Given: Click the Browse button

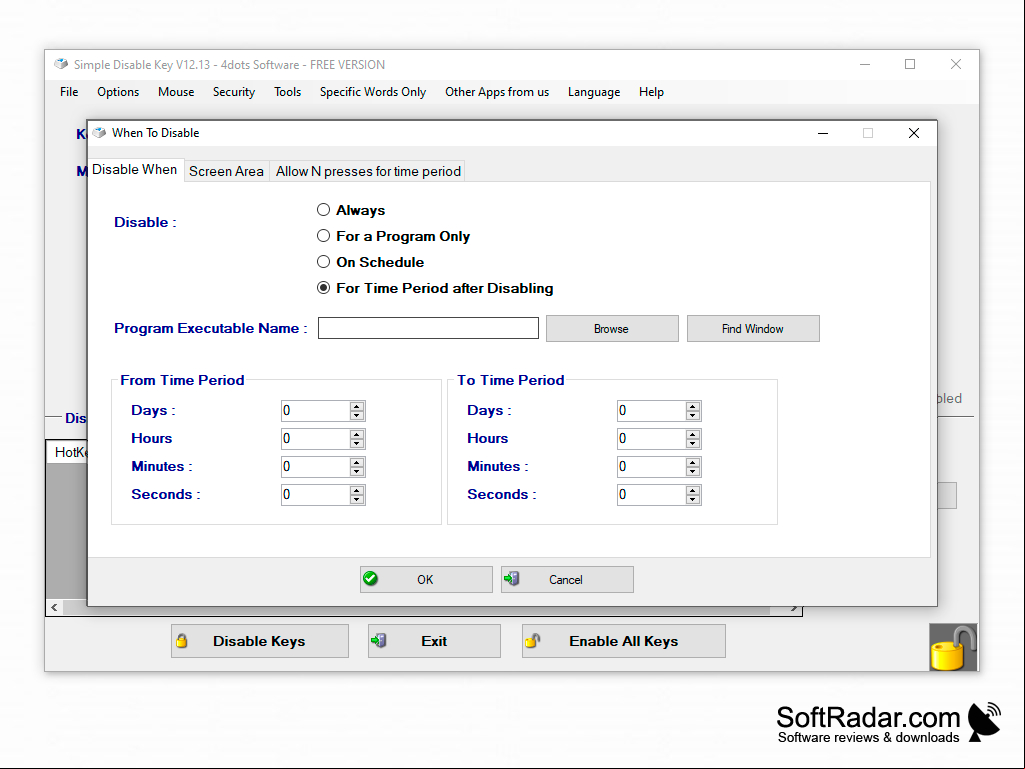Looking at the screenshot, I should 612,329.
